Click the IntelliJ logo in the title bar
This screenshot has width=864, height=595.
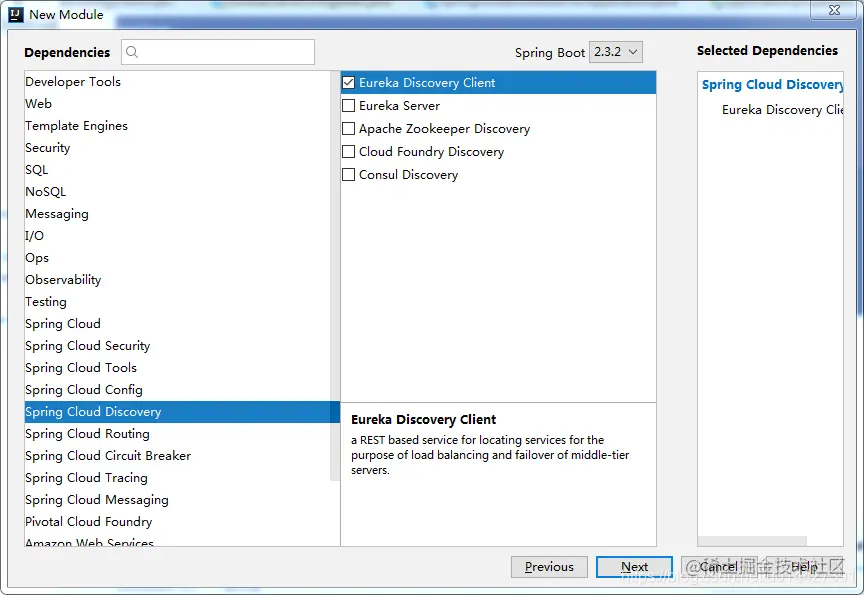tap(16, 14)
